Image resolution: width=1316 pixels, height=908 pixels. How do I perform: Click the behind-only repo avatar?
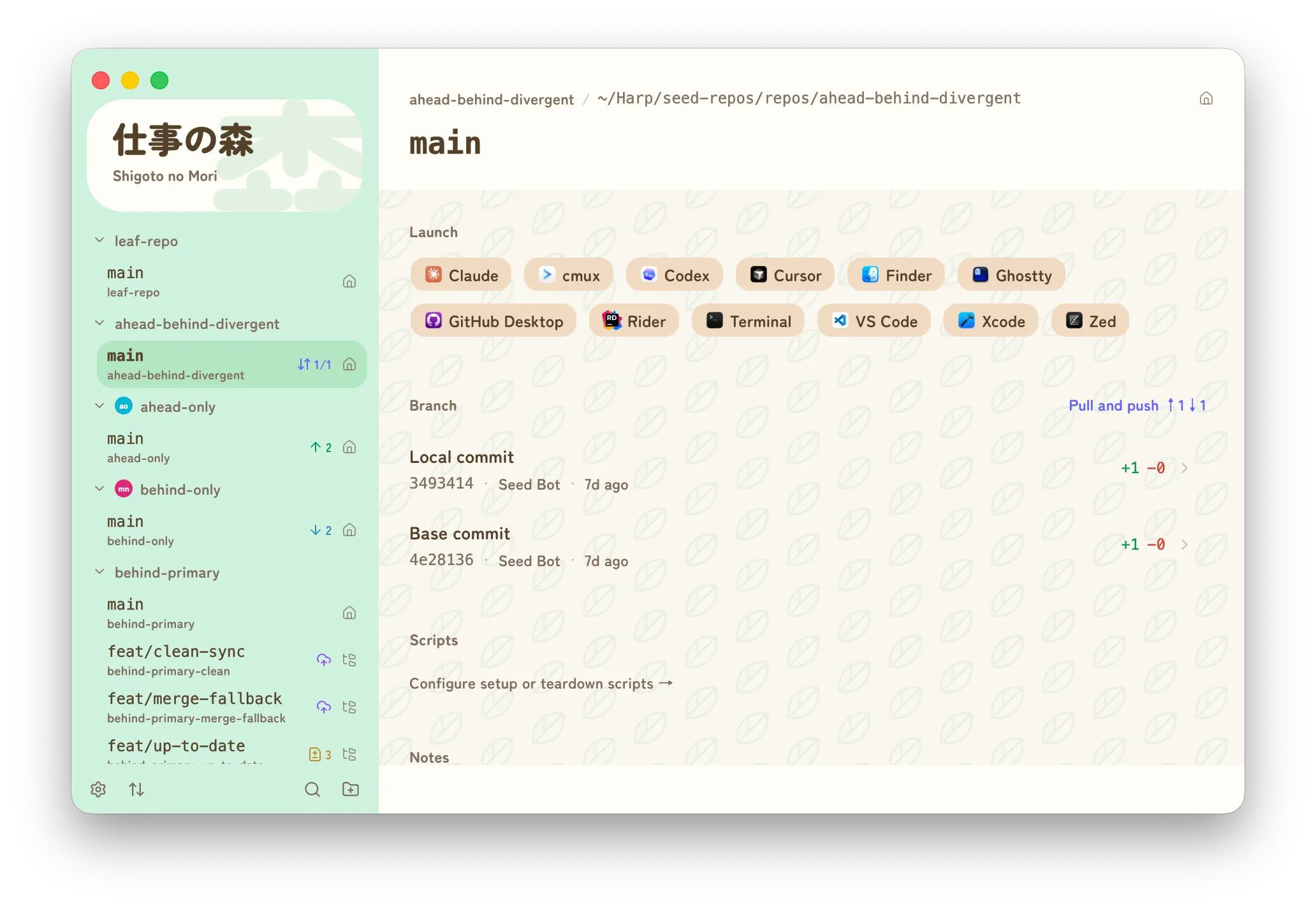[x=124, y=489]
